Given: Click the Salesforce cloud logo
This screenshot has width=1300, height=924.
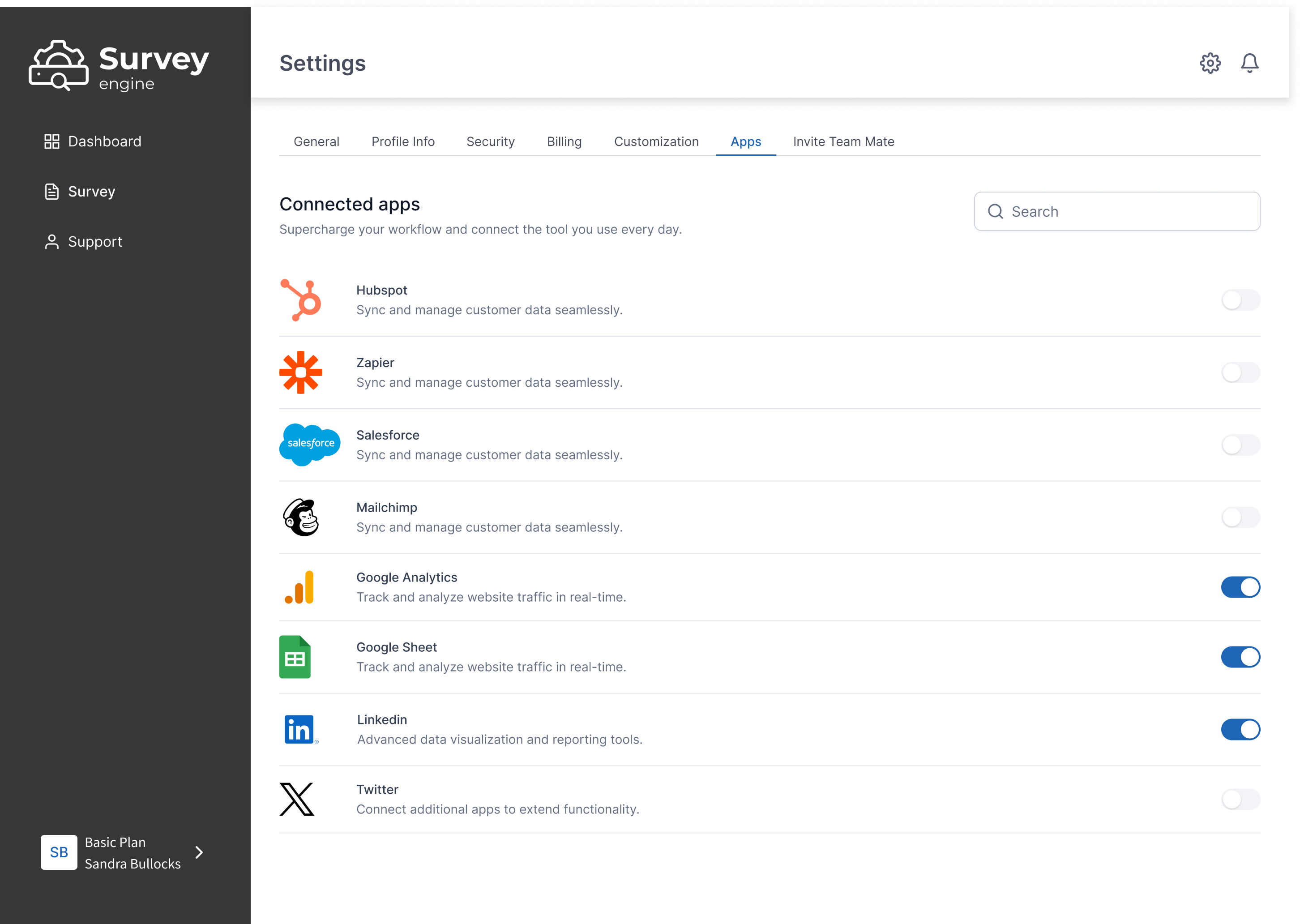Looking at the screenshot, I should (309, 445).
